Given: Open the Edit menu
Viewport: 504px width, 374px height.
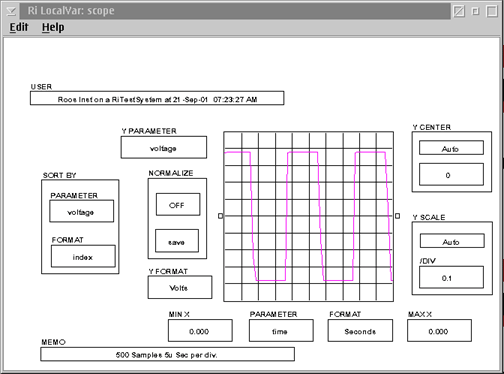Looking at the screenshot, I should pos(19,27).
